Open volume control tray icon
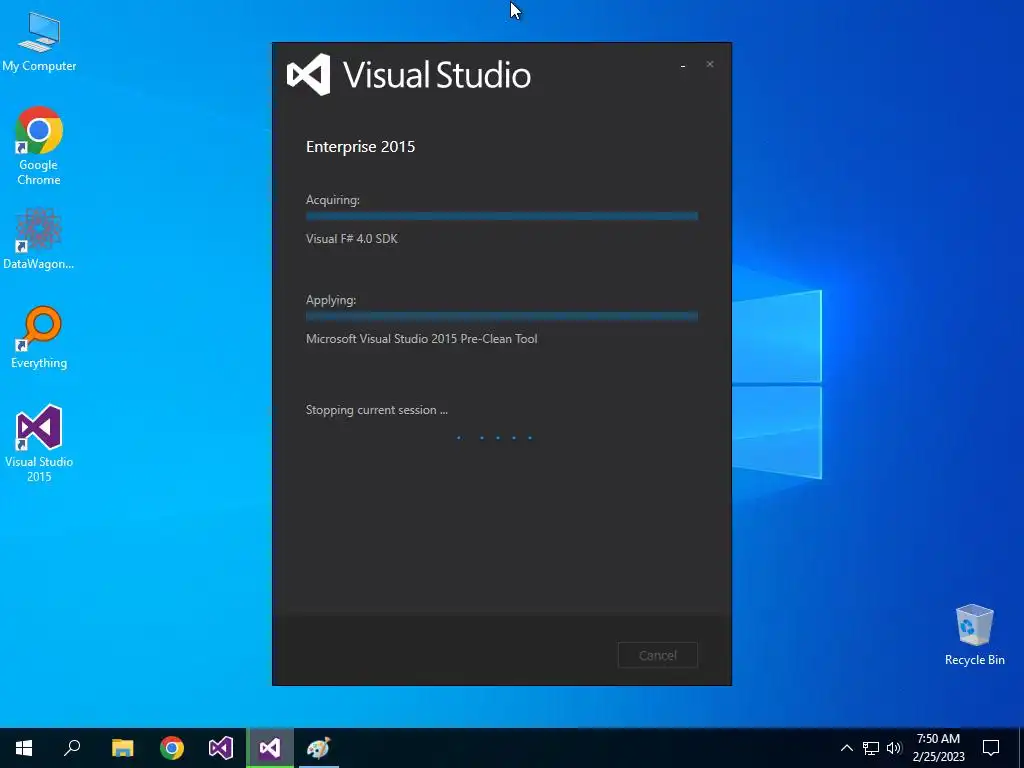The height and width of the screenshot is (768, 1024). tap(894, 748)
